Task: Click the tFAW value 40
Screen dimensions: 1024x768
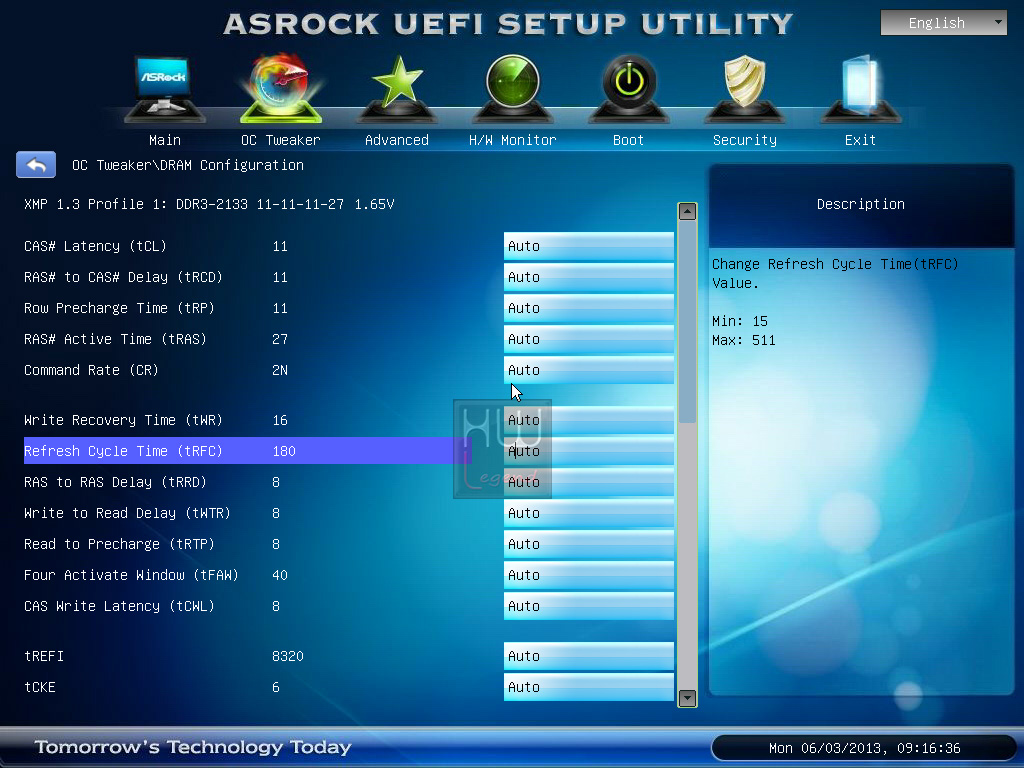Action: pyautogui.click(x=280, y=575)
